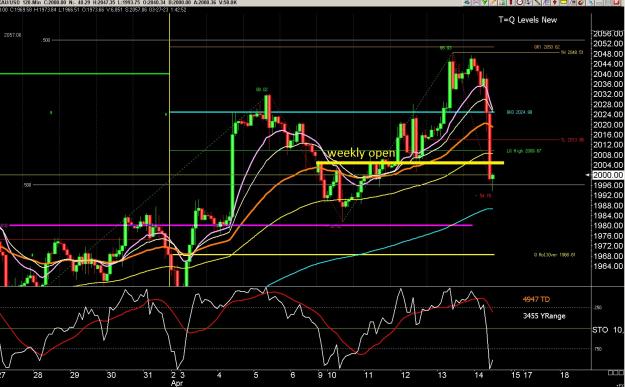Viewport: 625px width, 387px height.
Task: Click the 2016.00 price axis label
Action: (608, 135)
